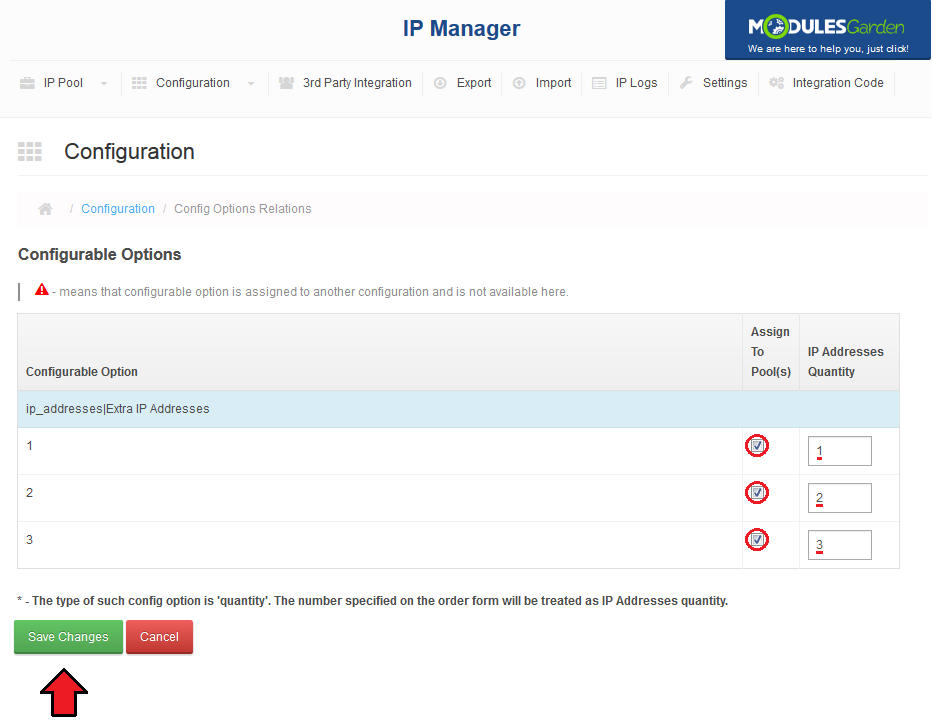
Task: Click the Save Changes button
Action: pyautogui.click(x=68, y=637)
